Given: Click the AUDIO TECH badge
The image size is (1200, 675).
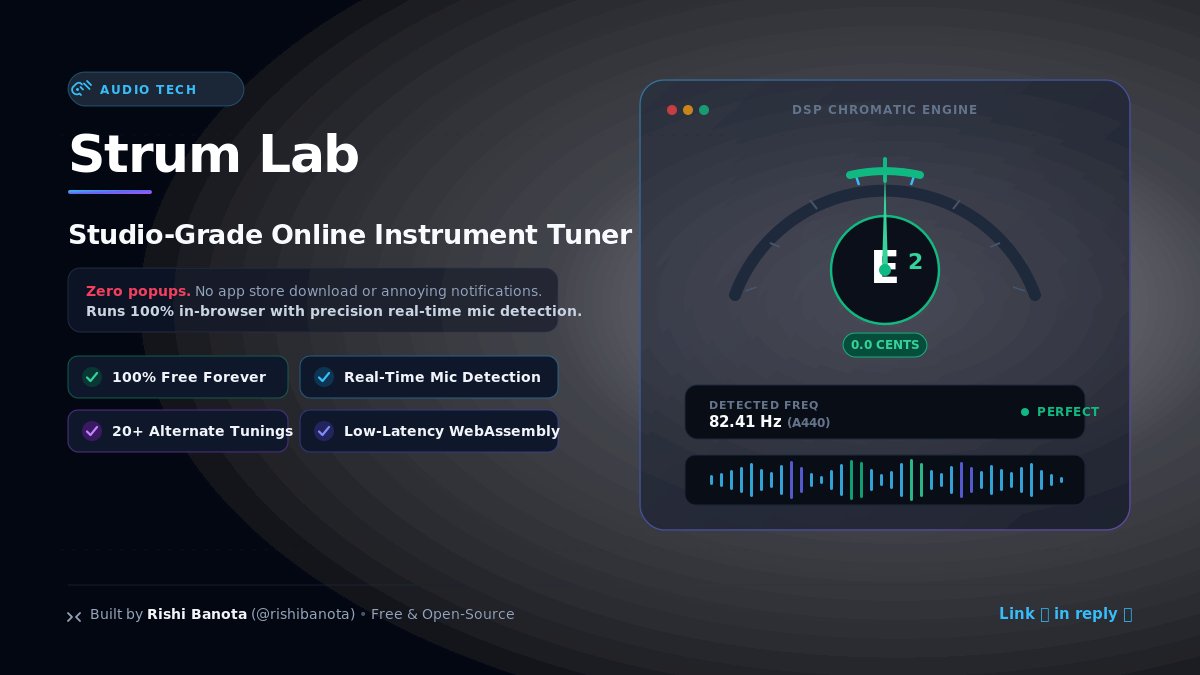Looking at the screenshot, I should pos(156,89).
